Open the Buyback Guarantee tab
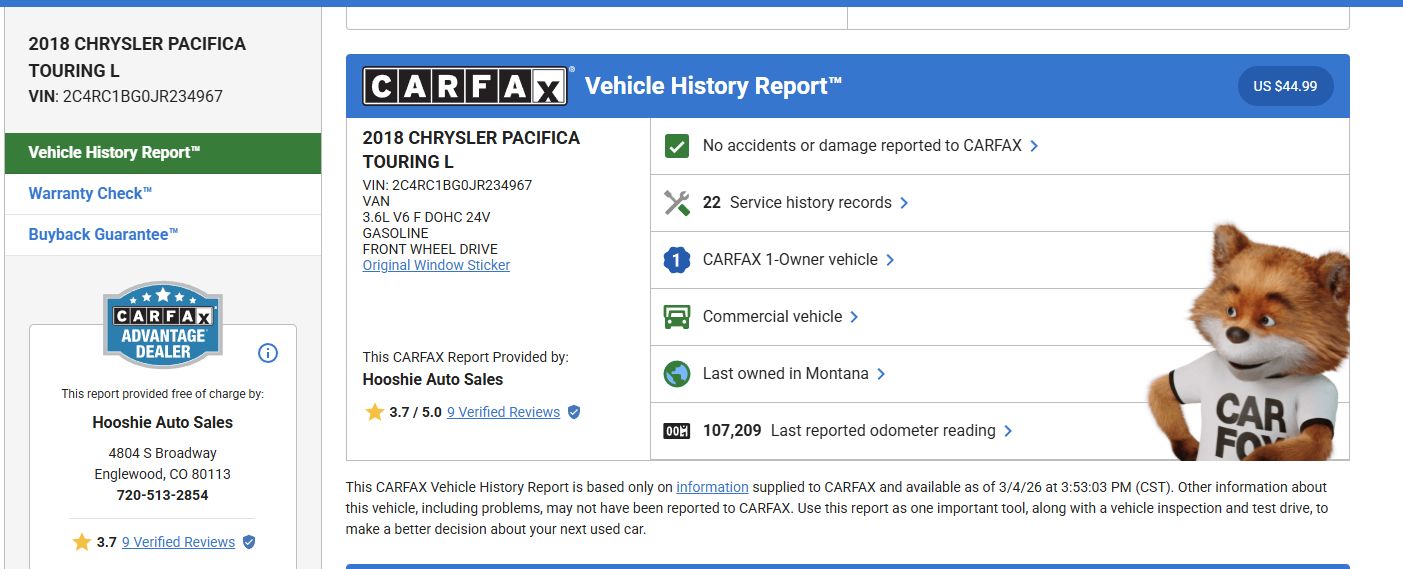 tap(103, 235)
